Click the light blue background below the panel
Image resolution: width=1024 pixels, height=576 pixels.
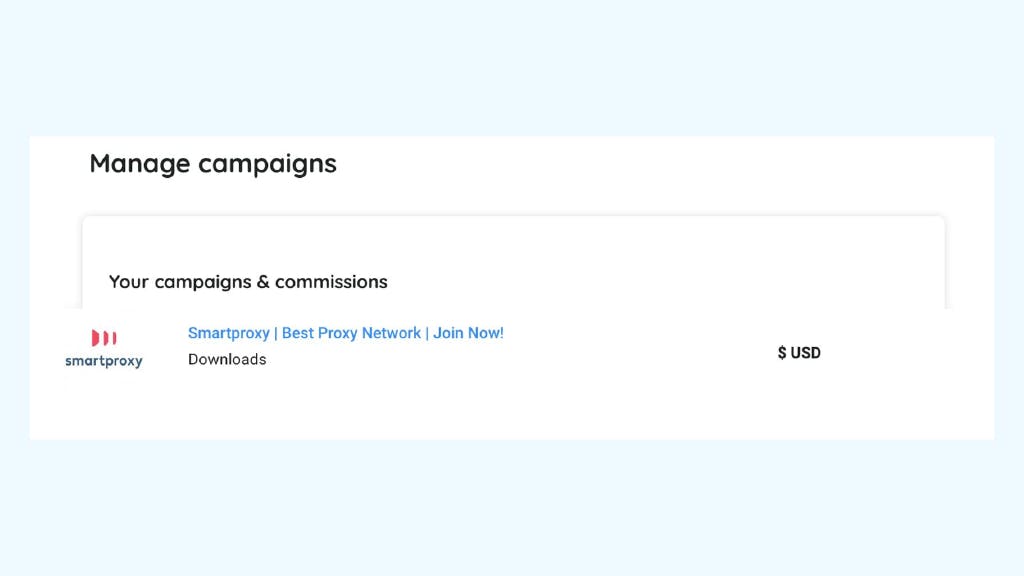[512, 509]
